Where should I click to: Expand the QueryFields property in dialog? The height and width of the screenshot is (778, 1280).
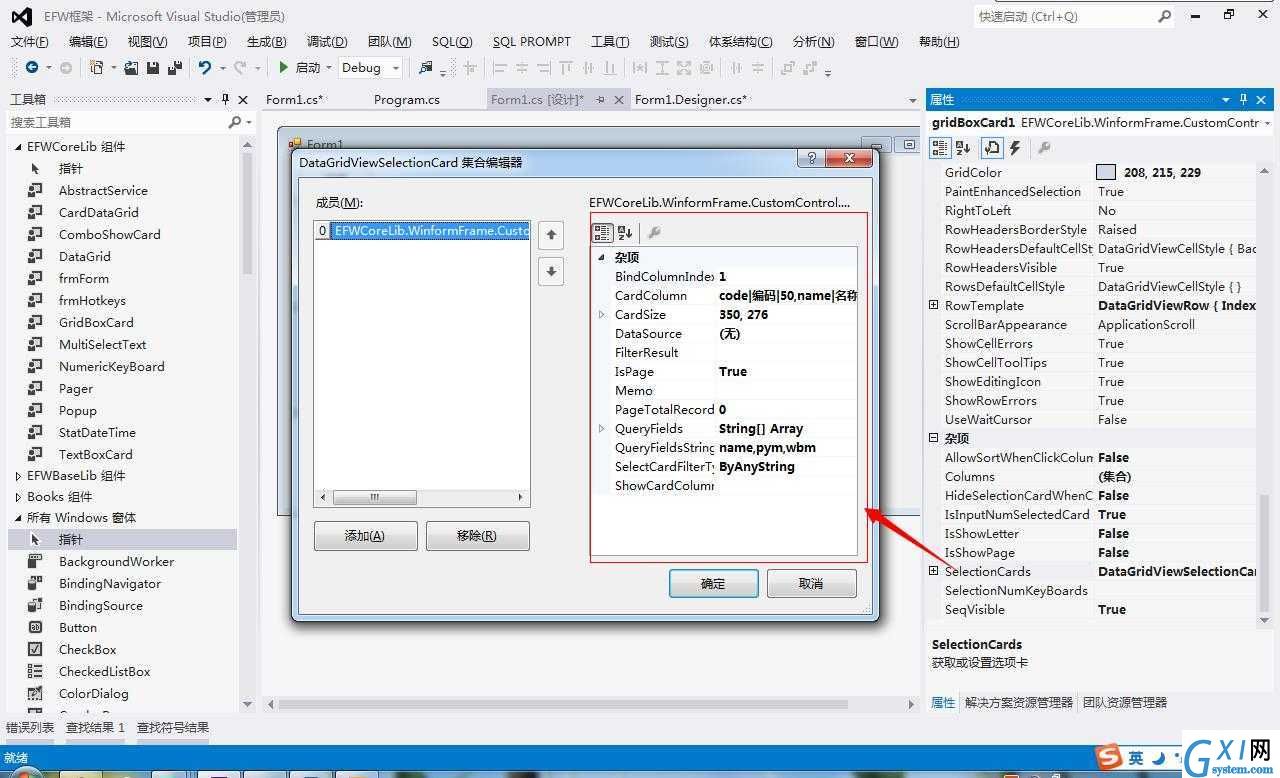(x=602, y=428)
